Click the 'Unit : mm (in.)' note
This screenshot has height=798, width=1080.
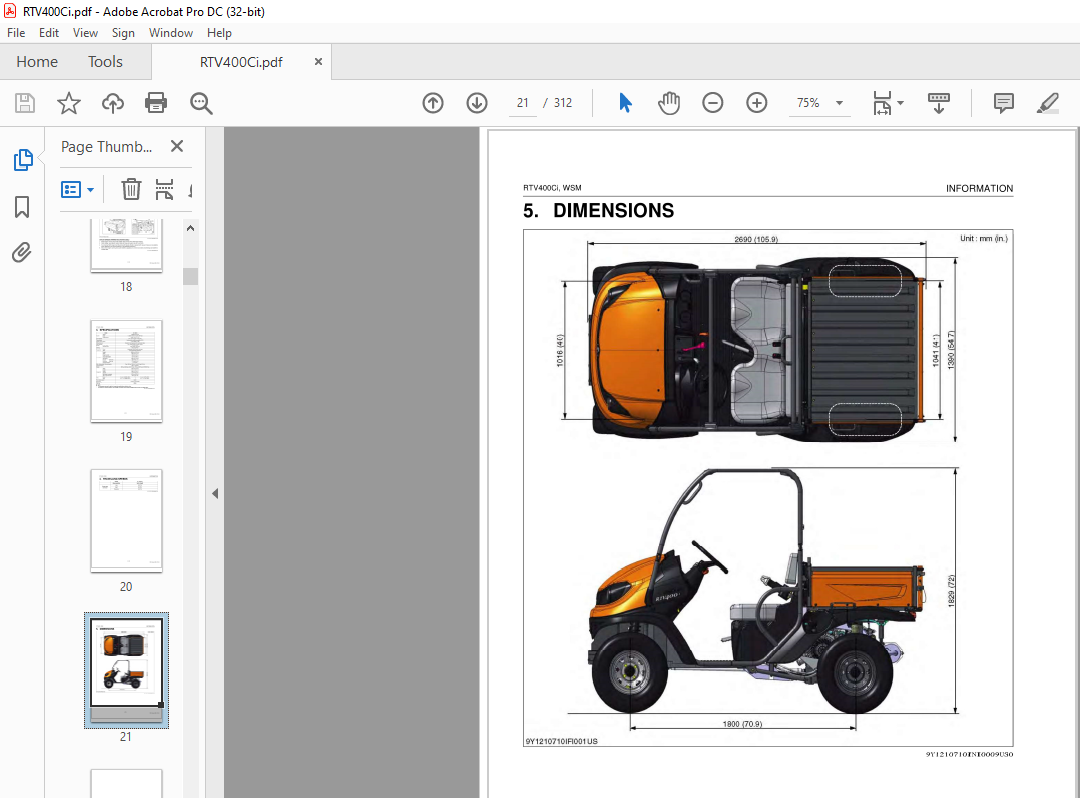coord(984,238)
